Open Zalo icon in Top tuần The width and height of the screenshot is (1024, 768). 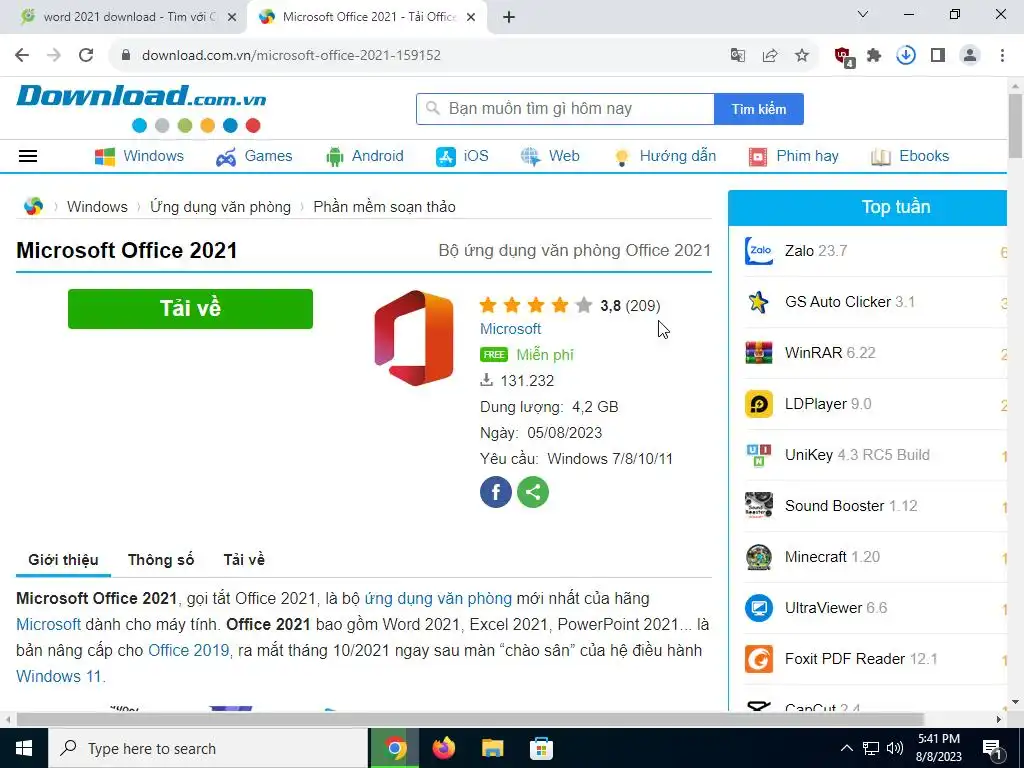(x=759, y=251)
